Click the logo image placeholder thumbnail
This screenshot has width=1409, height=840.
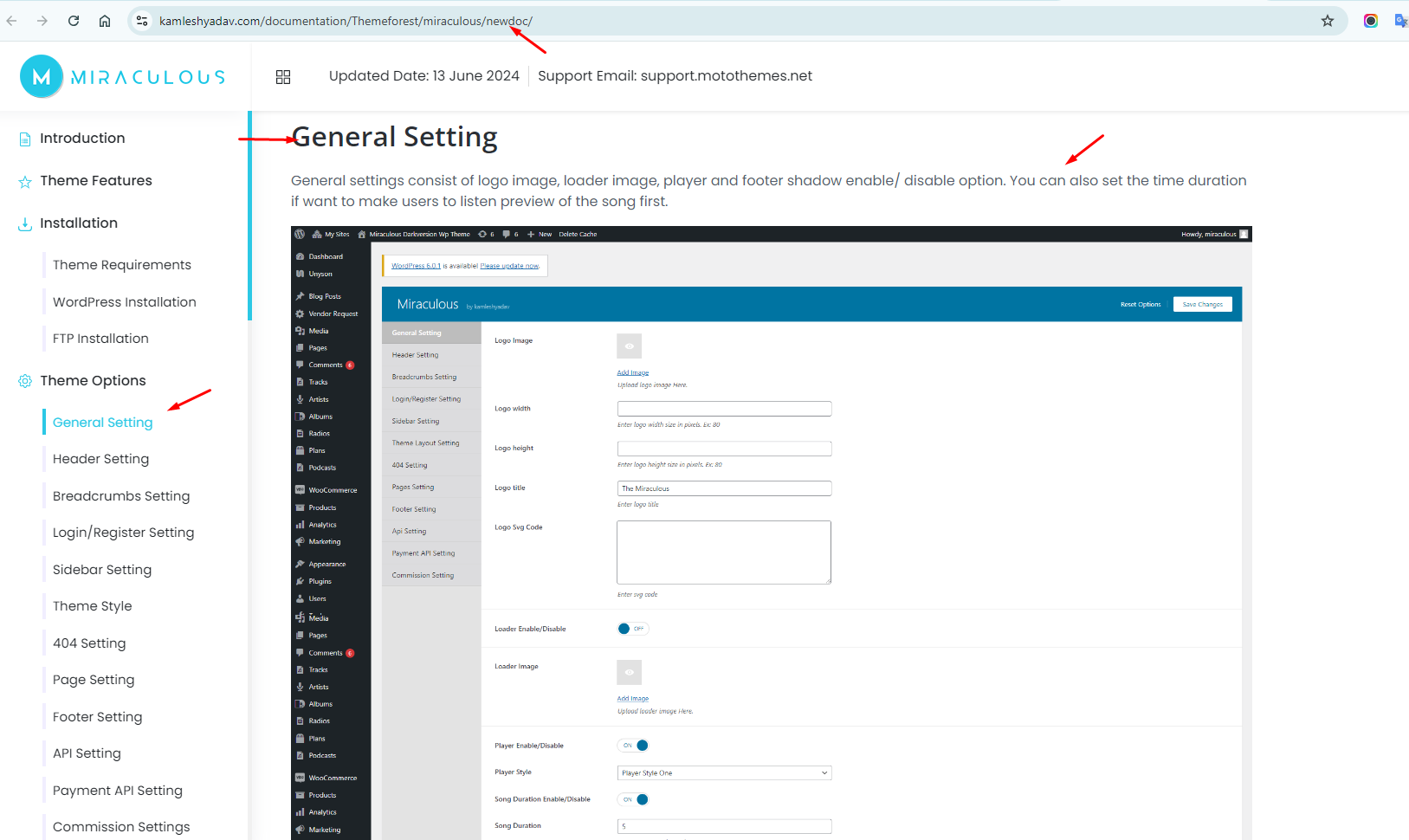pos(630,346)
